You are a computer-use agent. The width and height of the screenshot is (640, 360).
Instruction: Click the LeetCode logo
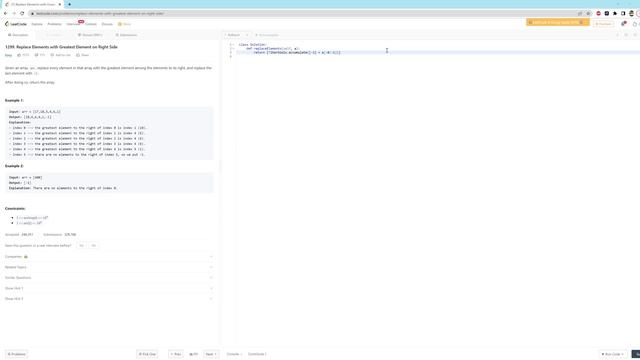[16, 24]
